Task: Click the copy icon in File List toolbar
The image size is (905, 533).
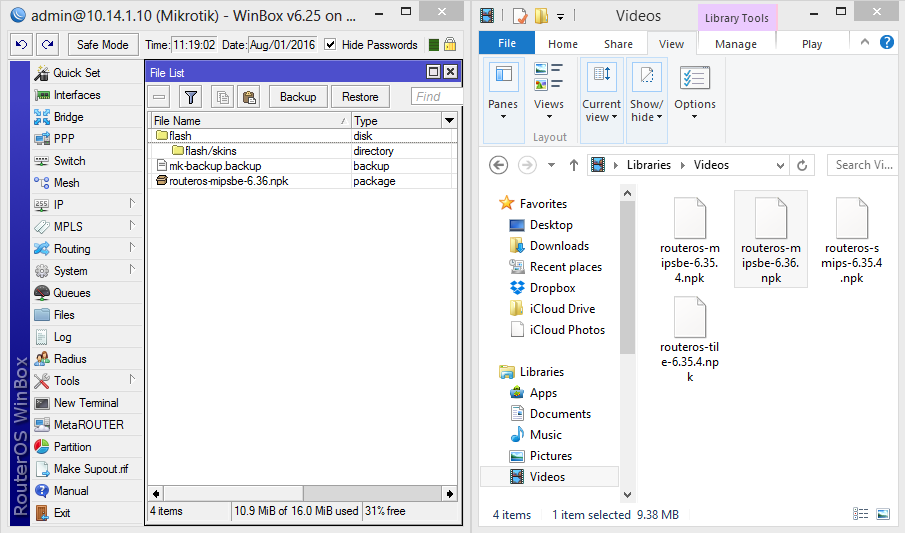Action: pyautogui.click(x=223, y=97)
